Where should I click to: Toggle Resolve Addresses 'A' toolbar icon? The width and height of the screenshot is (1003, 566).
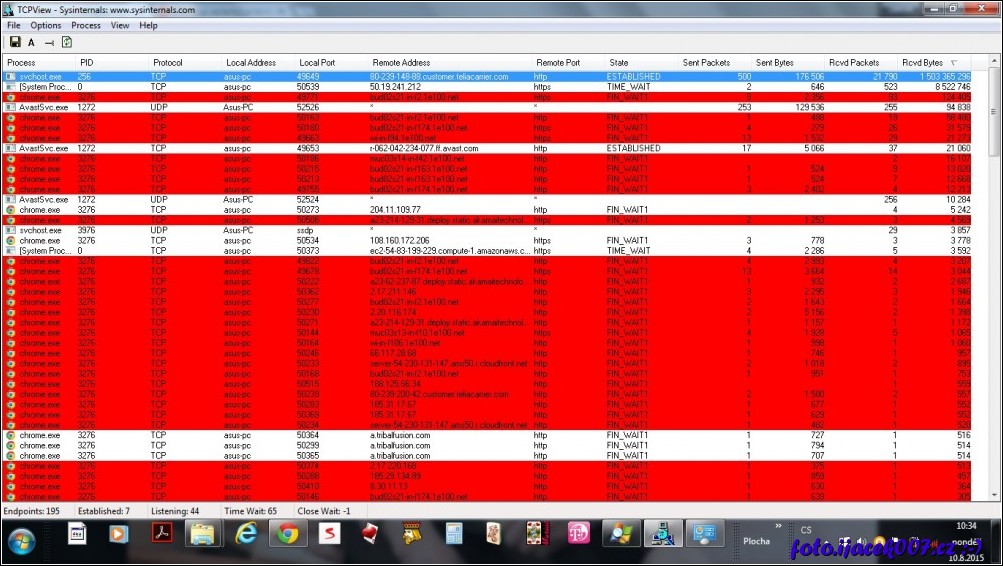click(31, 42)
